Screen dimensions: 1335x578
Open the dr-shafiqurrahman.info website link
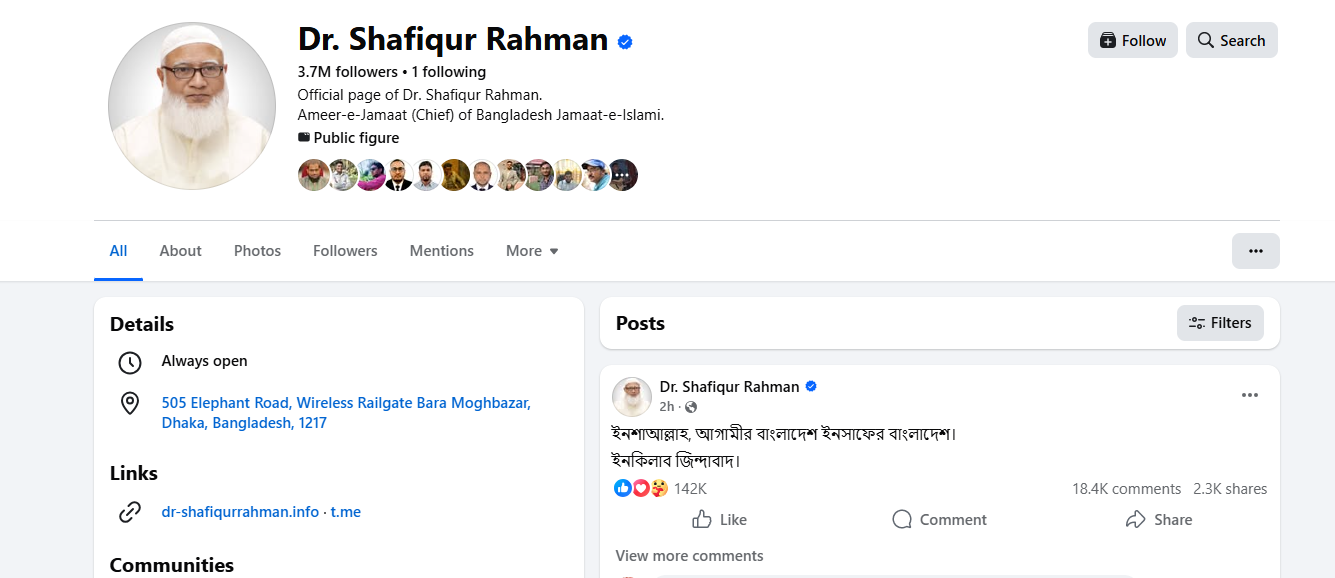pos(240,512)
